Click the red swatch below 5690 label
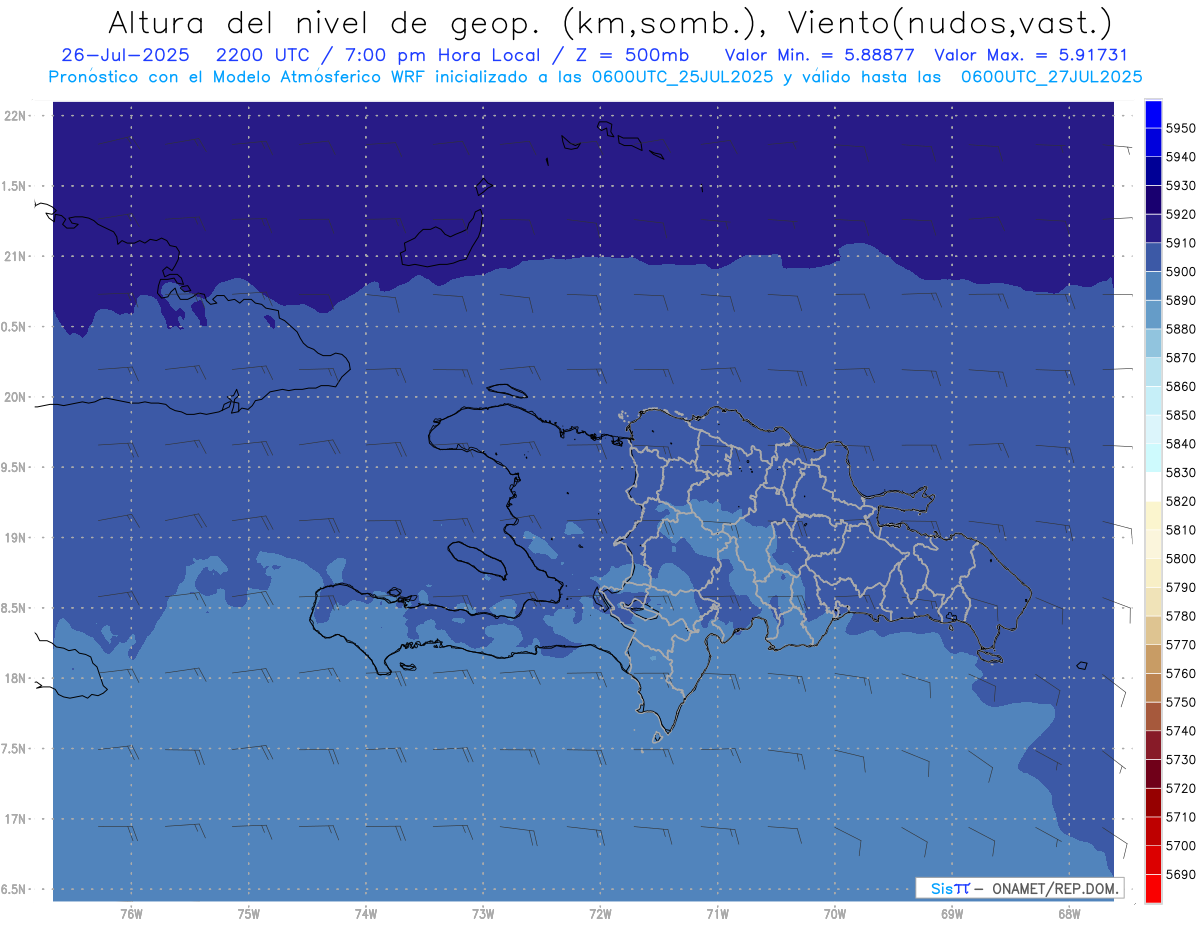The height and width of the screenshot is (927, 1200). coord(1153,888)
